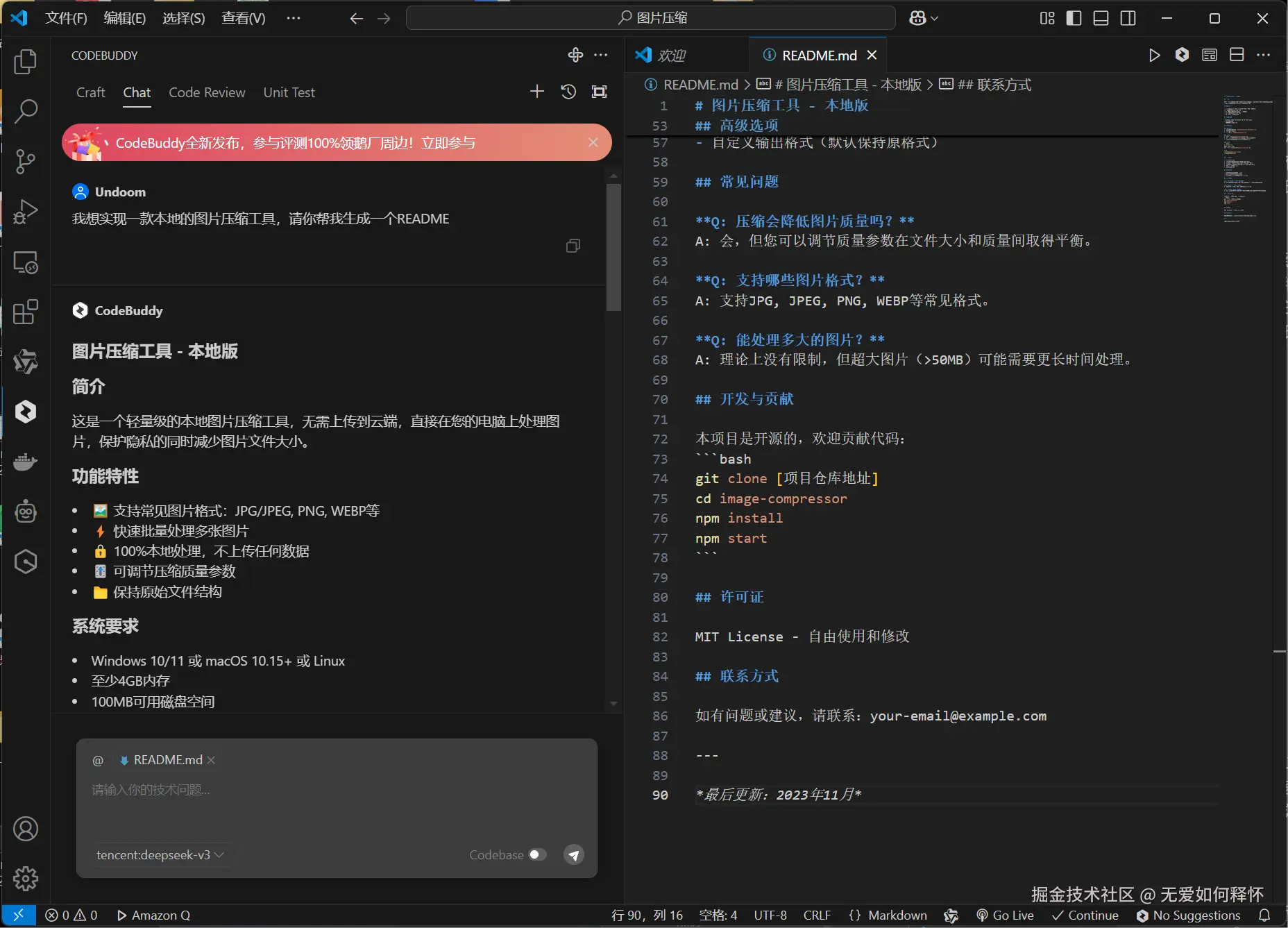
Task: Open notifications bell in status bar
Action: coord(1264,916)
